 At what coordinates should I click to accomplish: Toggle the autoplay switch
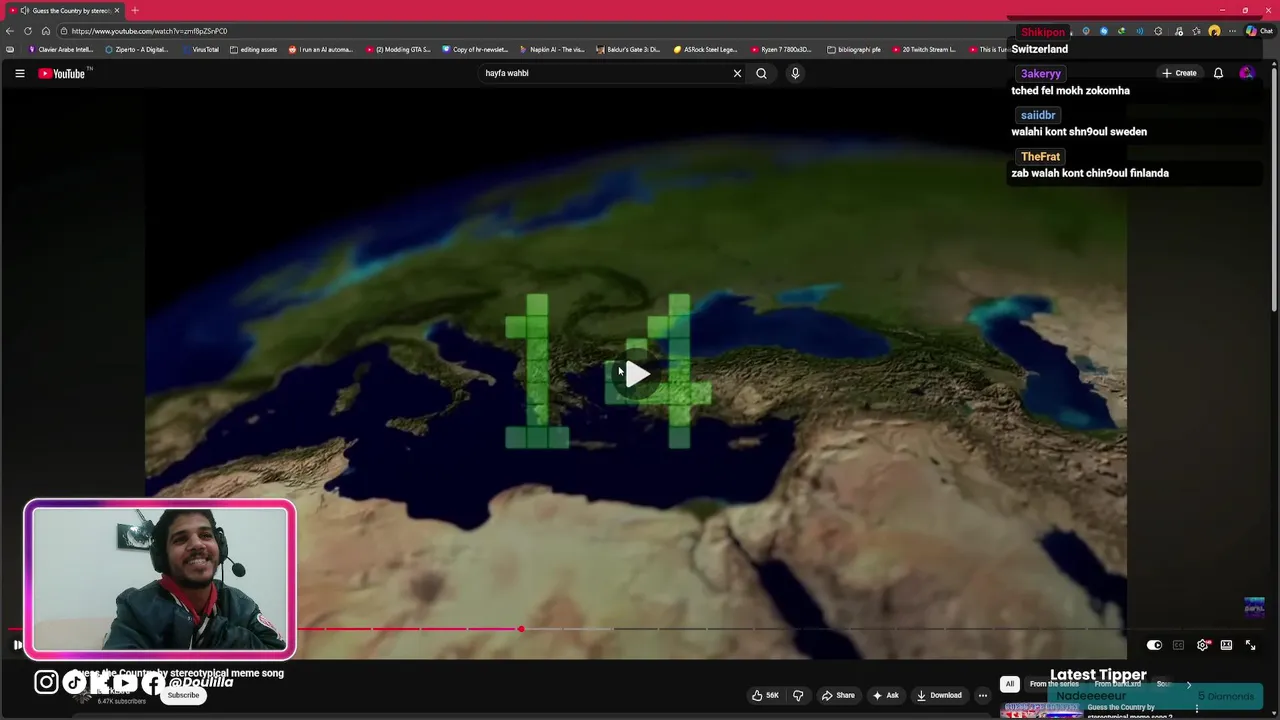point(1154,645)
